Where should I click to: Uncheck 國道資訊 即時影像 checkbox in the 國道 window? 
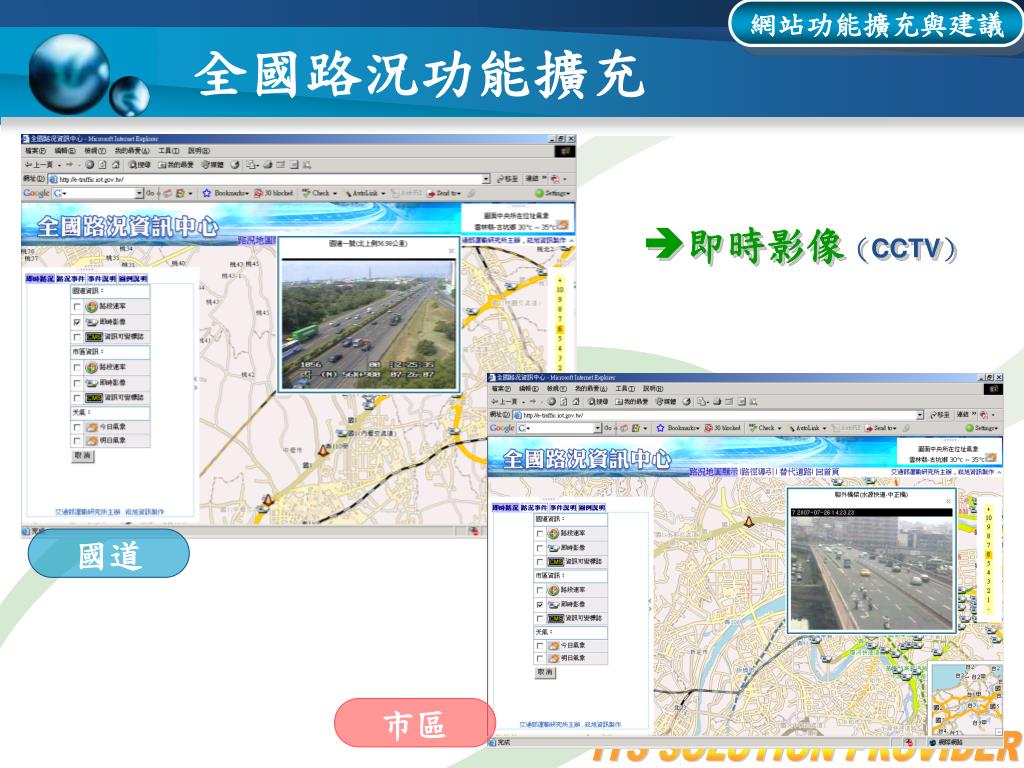pyautogui.click(x=77, y=323)
